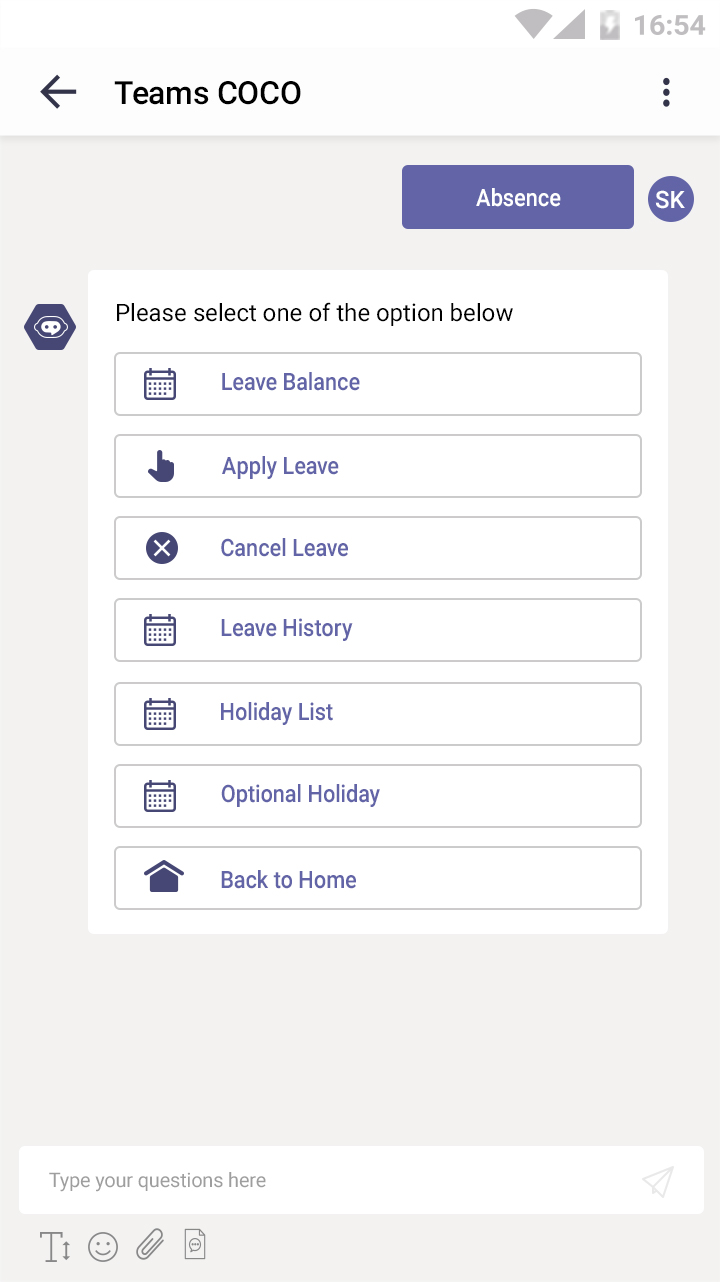Select the Optional Holiday option
This screenshot has width=720, height=1282.
click(x=378, y=796)
